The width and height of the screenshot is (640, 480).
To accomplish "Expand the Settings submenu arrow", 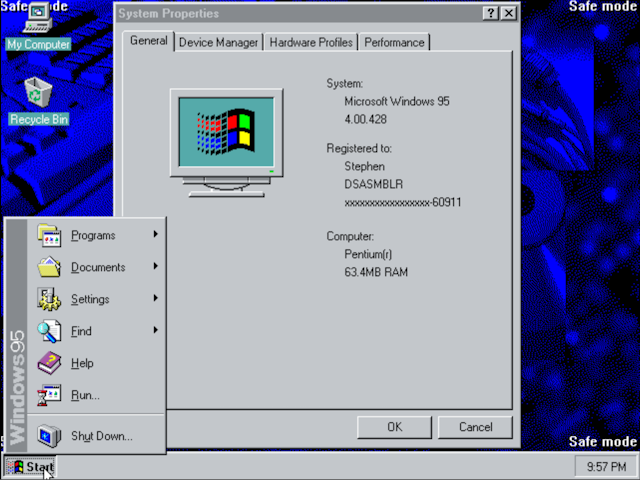I will click(x=156, y=298).
